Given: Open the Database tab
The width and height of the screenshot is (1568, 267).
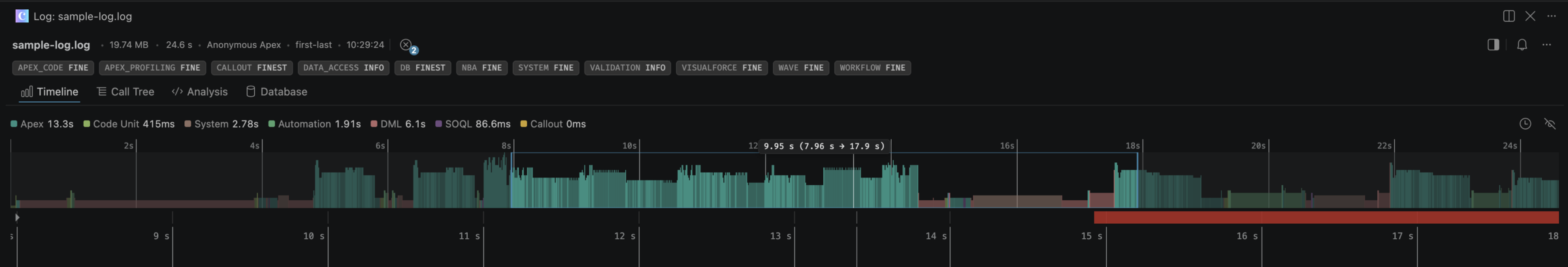Looking at the screenshot, I should tap(276, 92).
